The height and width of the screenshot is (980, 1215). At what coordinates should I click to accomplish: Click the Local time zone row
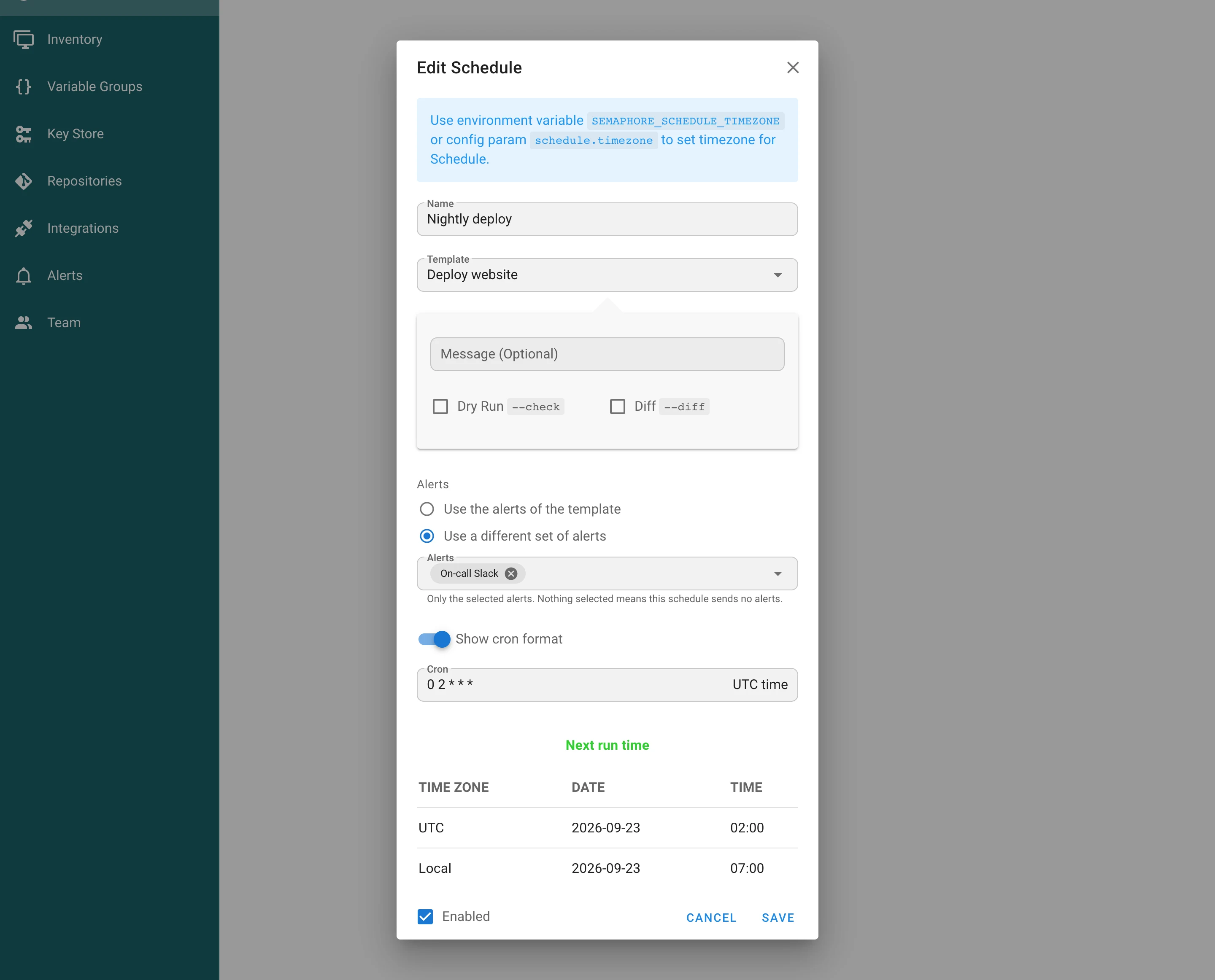(607, 868)
